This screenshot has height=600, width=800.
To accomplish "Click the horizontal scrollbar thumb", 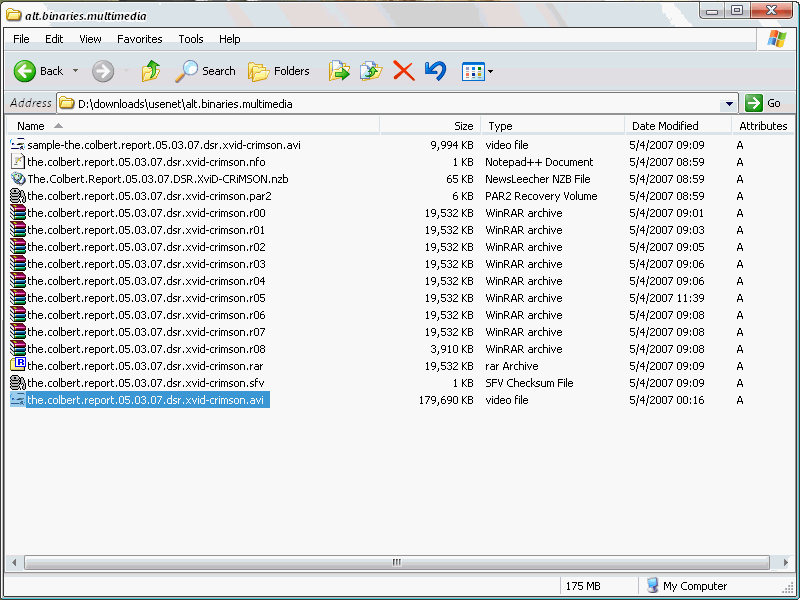I will 396,562.
